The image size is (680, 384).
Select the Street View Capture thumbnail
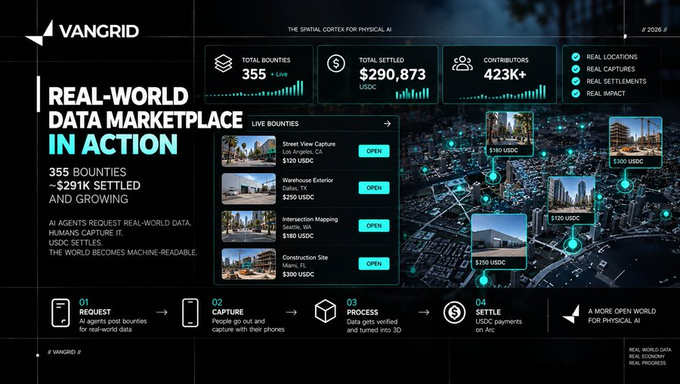(x=248, y=151)
